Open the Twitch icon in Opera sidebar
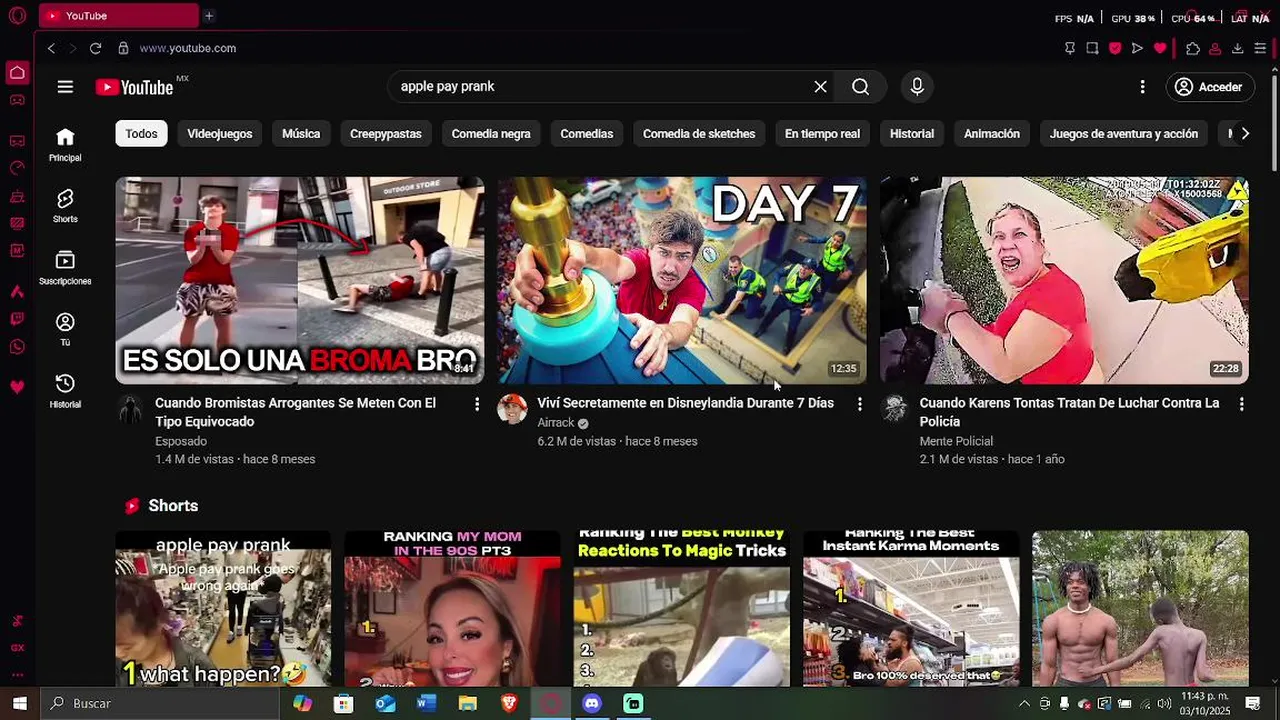Screen dimensions: 1280x720 click(x=17, y=320)
